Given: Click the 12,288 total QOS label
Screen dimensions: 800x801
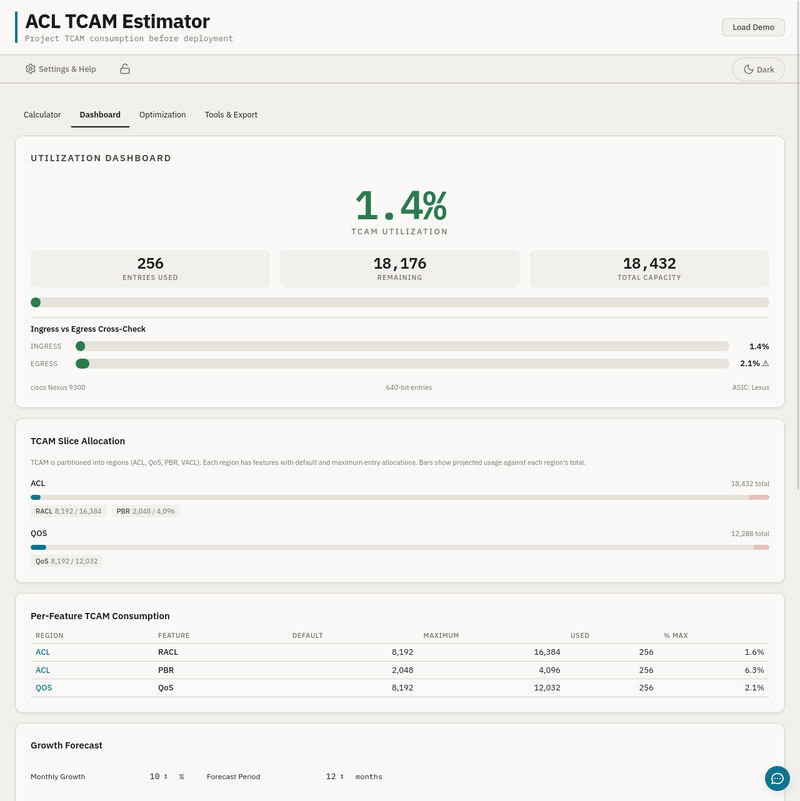Looking at the screenshot, I should tap(750, 533).
